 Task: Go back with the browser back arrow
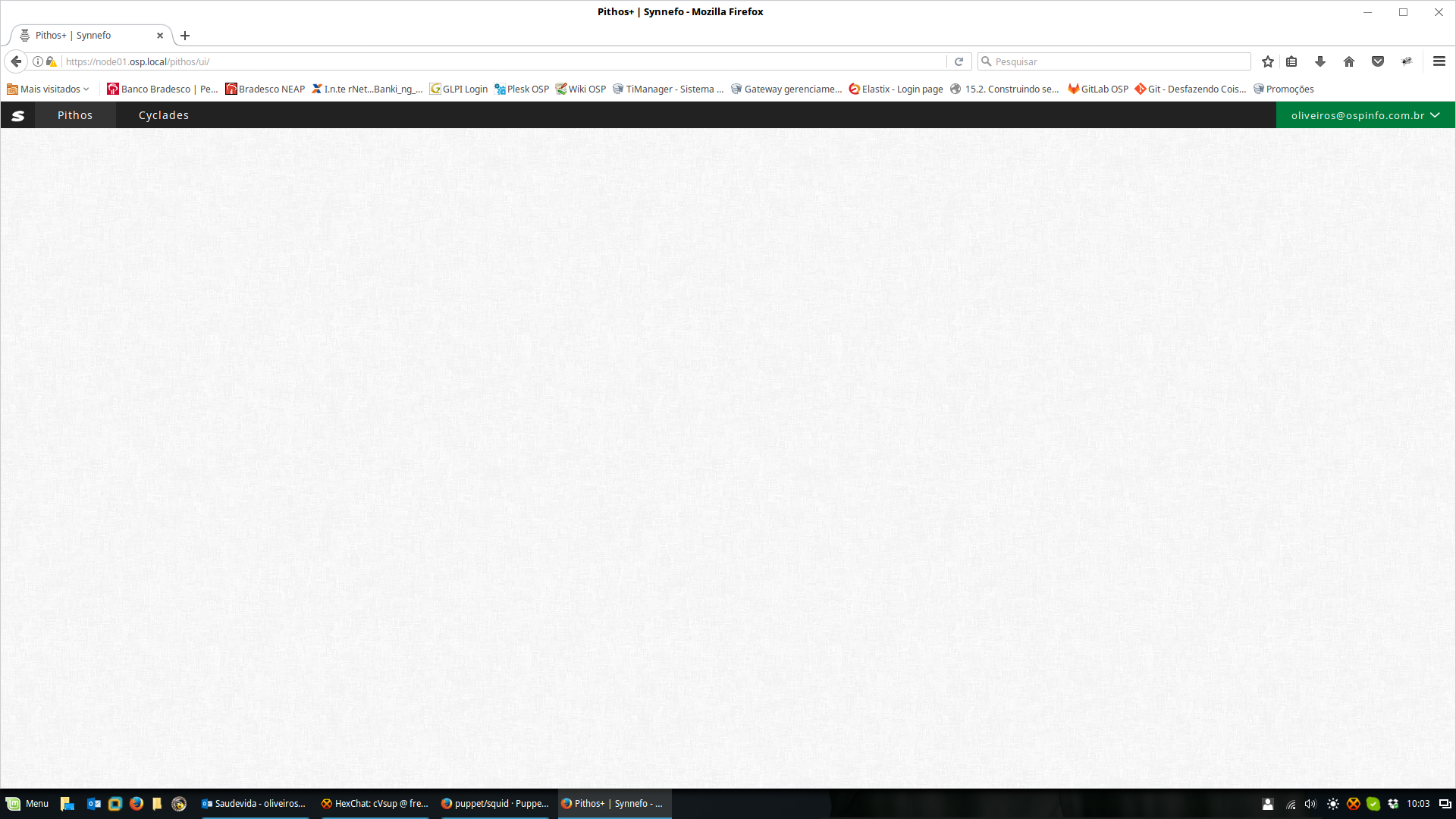tap(16, 61)
